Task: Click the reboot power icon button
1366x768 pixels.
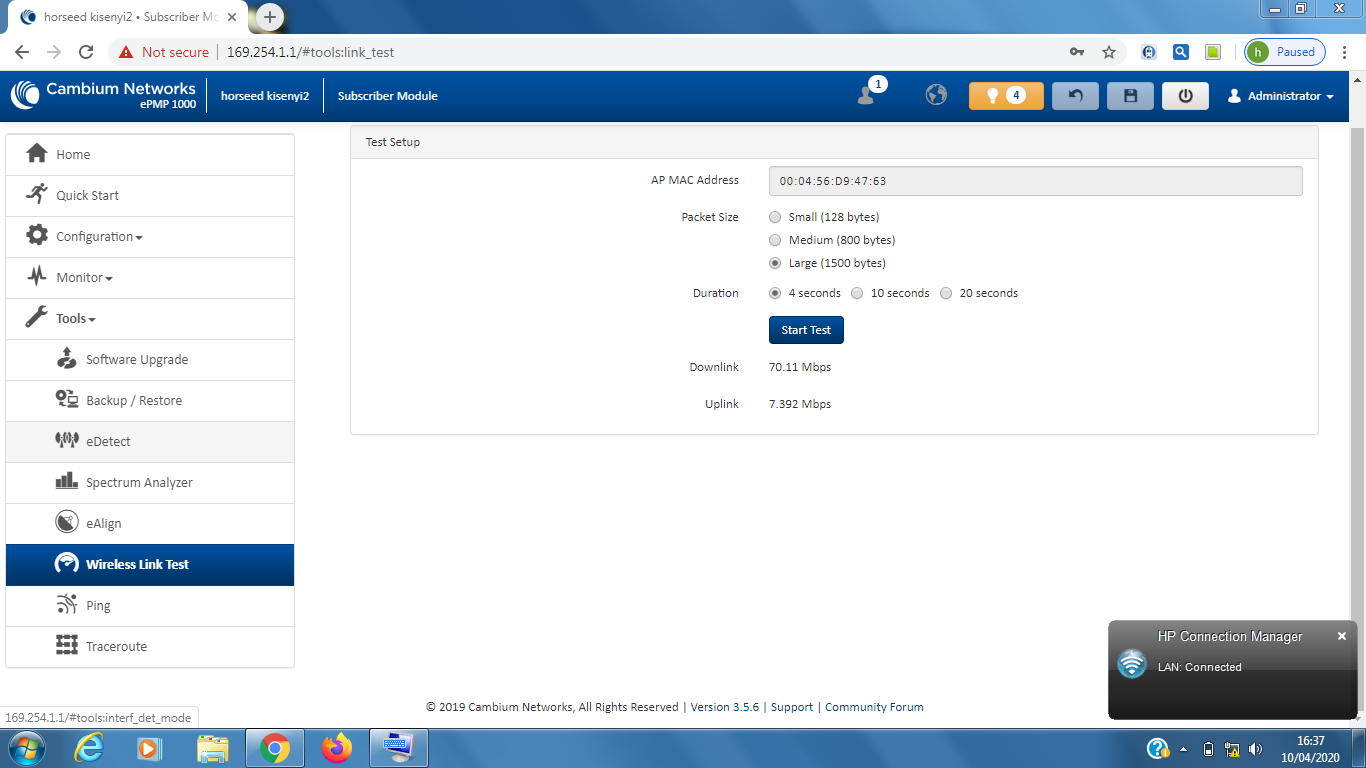Action: click(x=1185, y=96)
